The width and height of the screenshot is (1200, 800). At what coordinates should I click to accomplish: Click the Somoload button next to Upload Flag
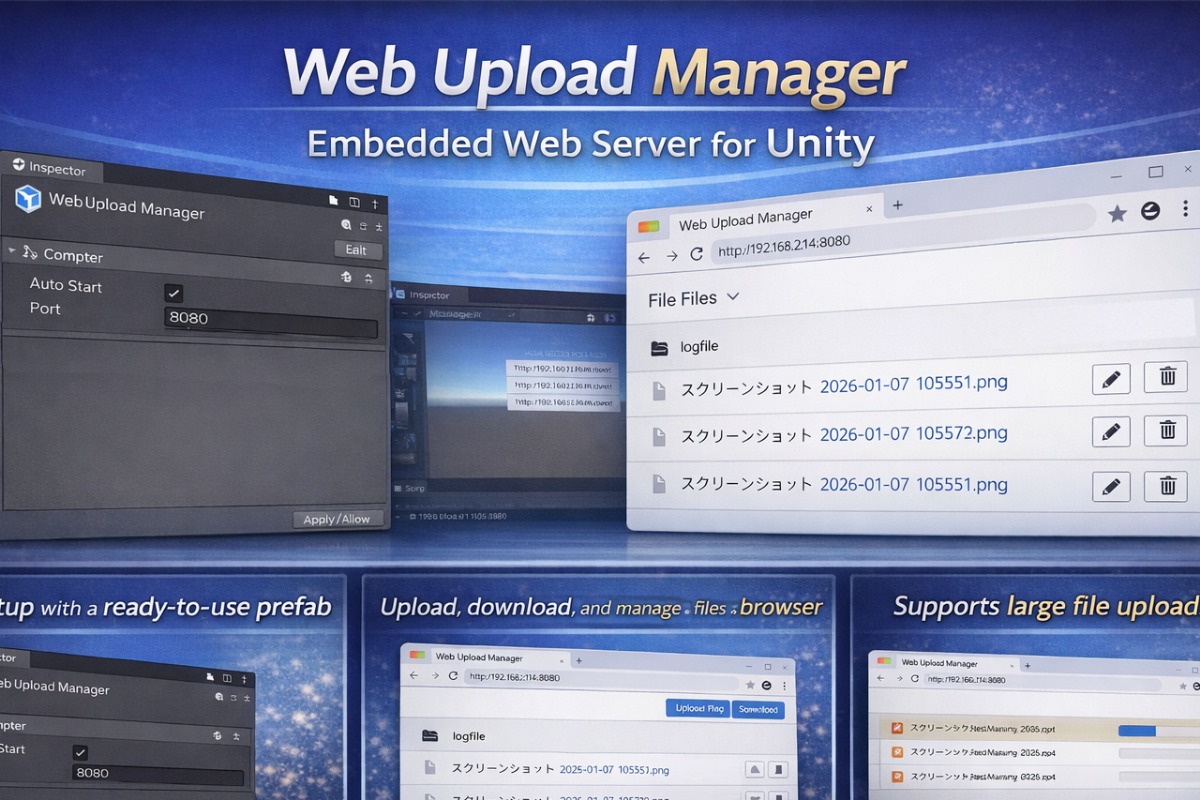tap(758, 709)
